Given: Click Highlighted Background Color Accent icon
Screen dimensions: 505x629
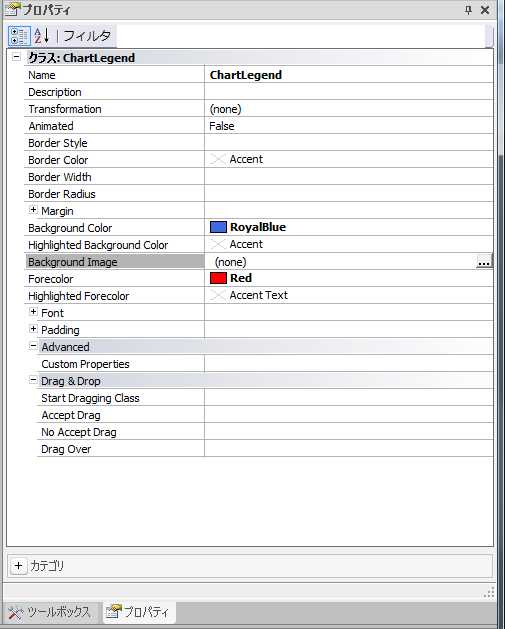Looking at the screenshot, I should coord(218,244).
